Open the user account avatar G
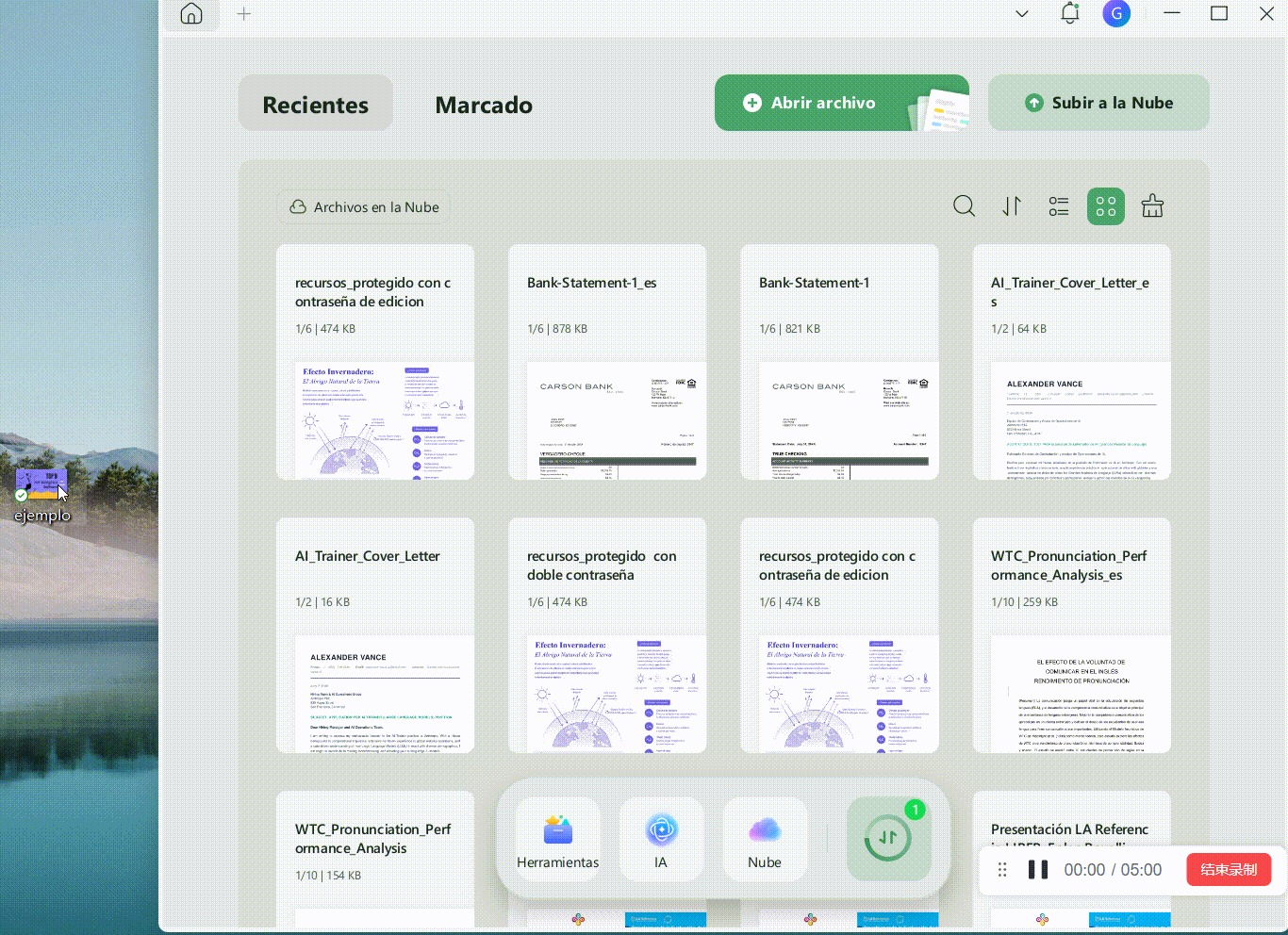Screen dimensions: 1288x935 1116,13
